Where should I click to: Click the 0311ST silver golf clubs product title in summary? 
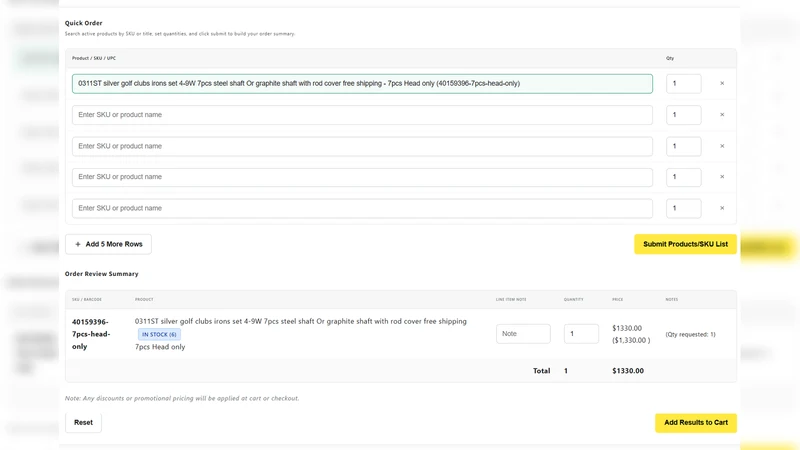(x=301, y=321)
